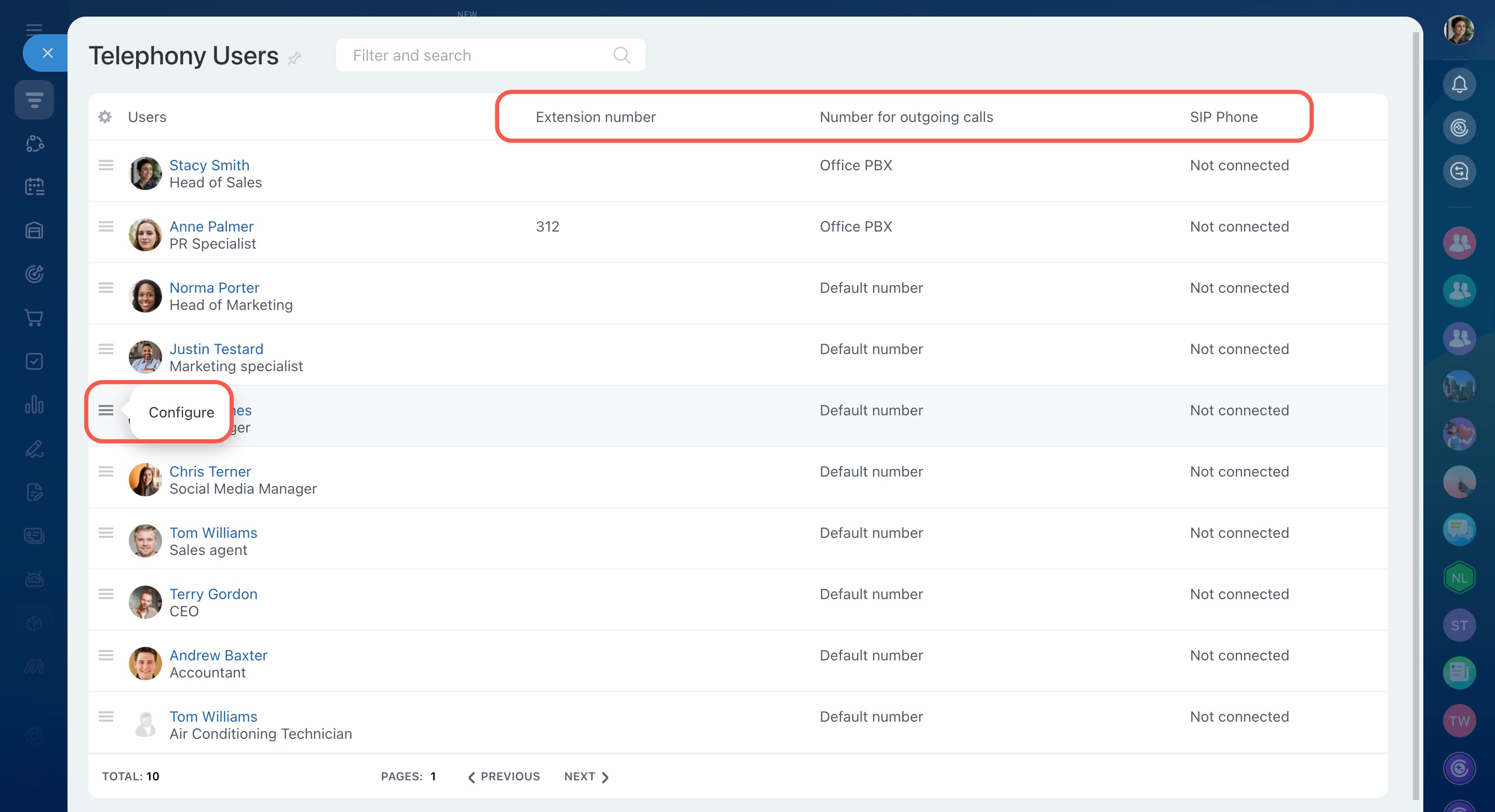The height and width of the screenshot is (812, 1495).
Task: Click the blue close slider button
Action: 48,53
